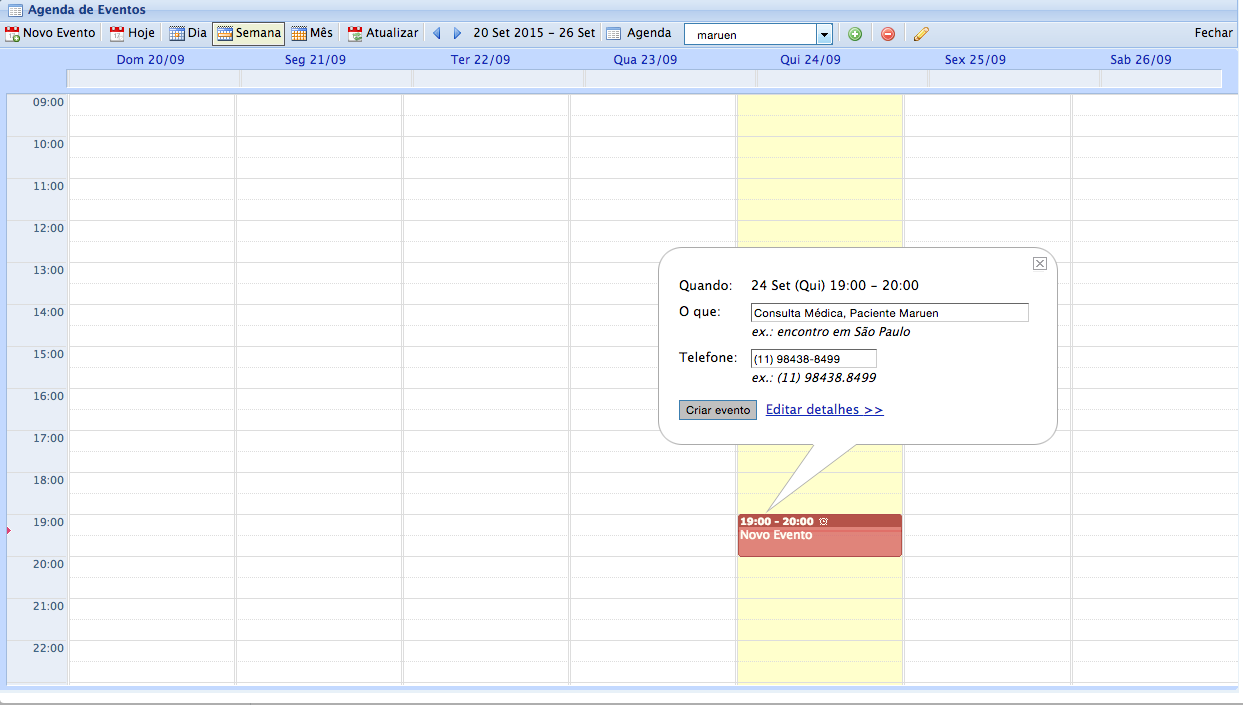Select the Semana view
The height and width of the screenshot is (705, 1243).
click(x=248, y=33)
